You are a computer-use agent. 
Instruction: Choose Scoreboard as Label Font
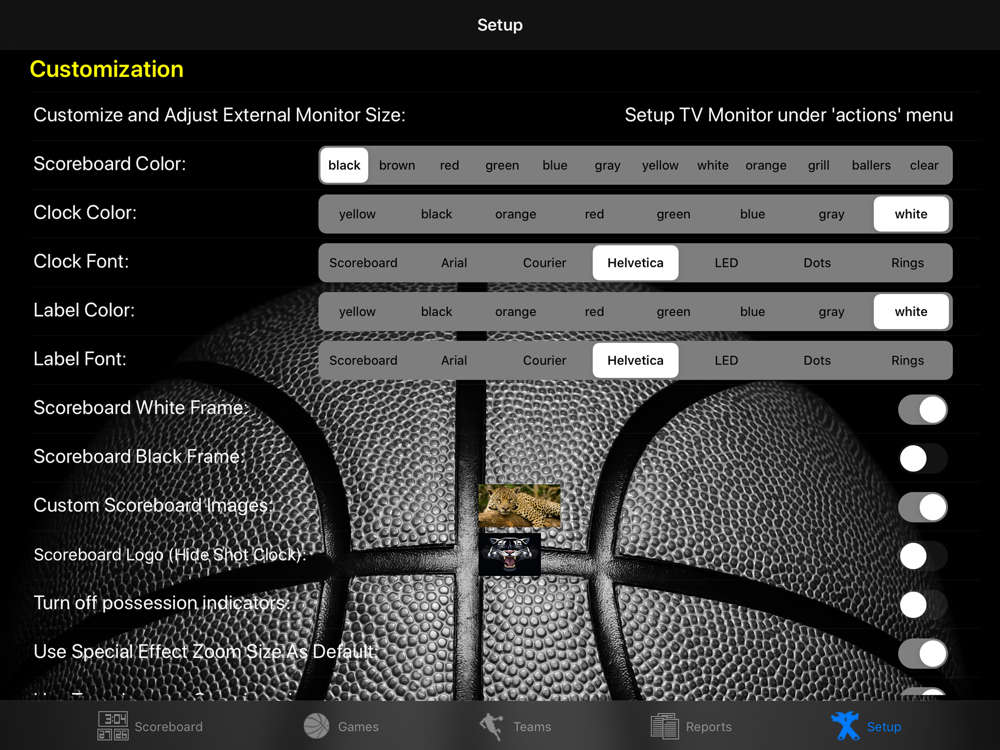364,360
